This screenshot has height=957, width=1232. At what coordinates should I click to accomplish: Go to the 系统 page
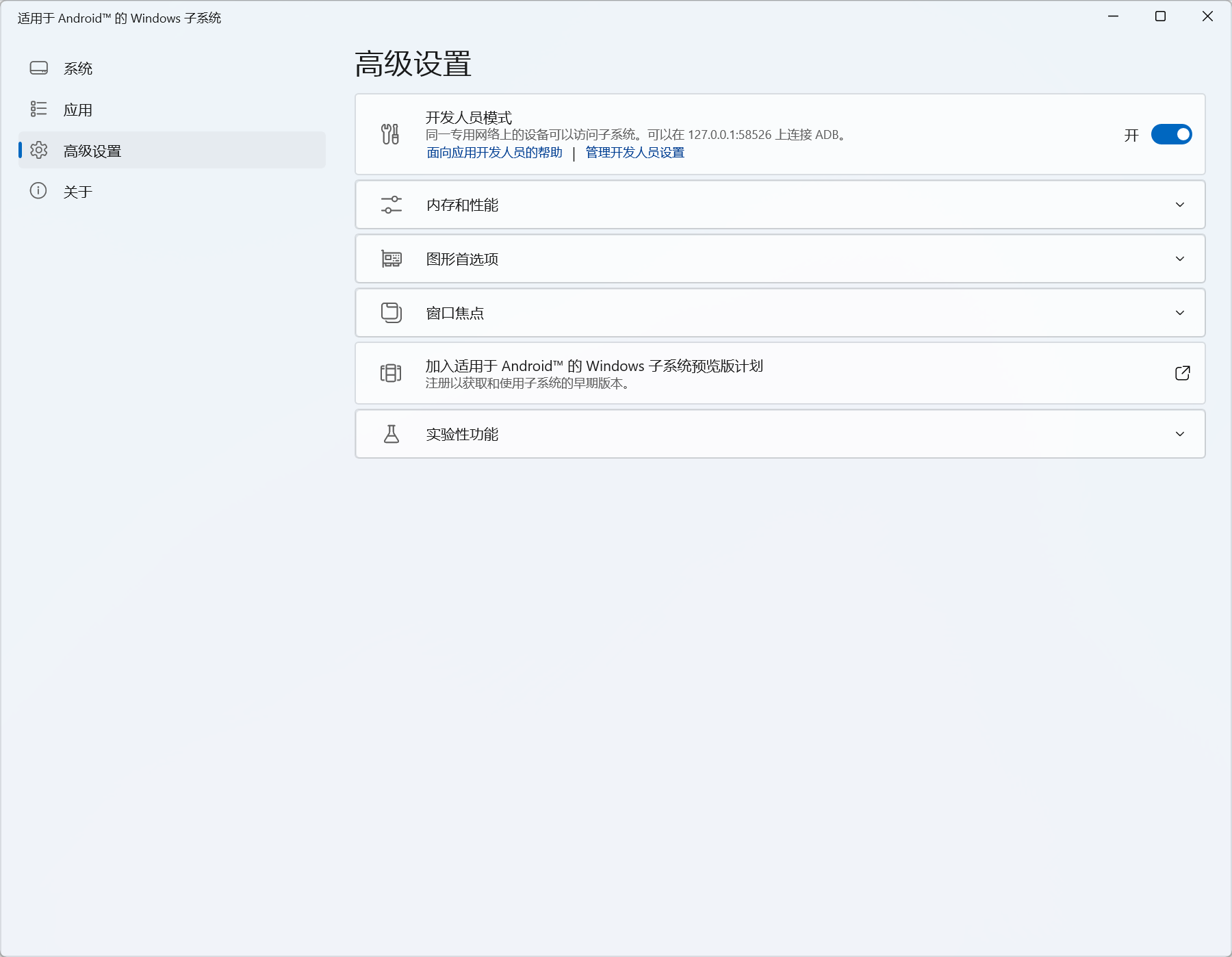pyautogui.click(x=172, y=68)
